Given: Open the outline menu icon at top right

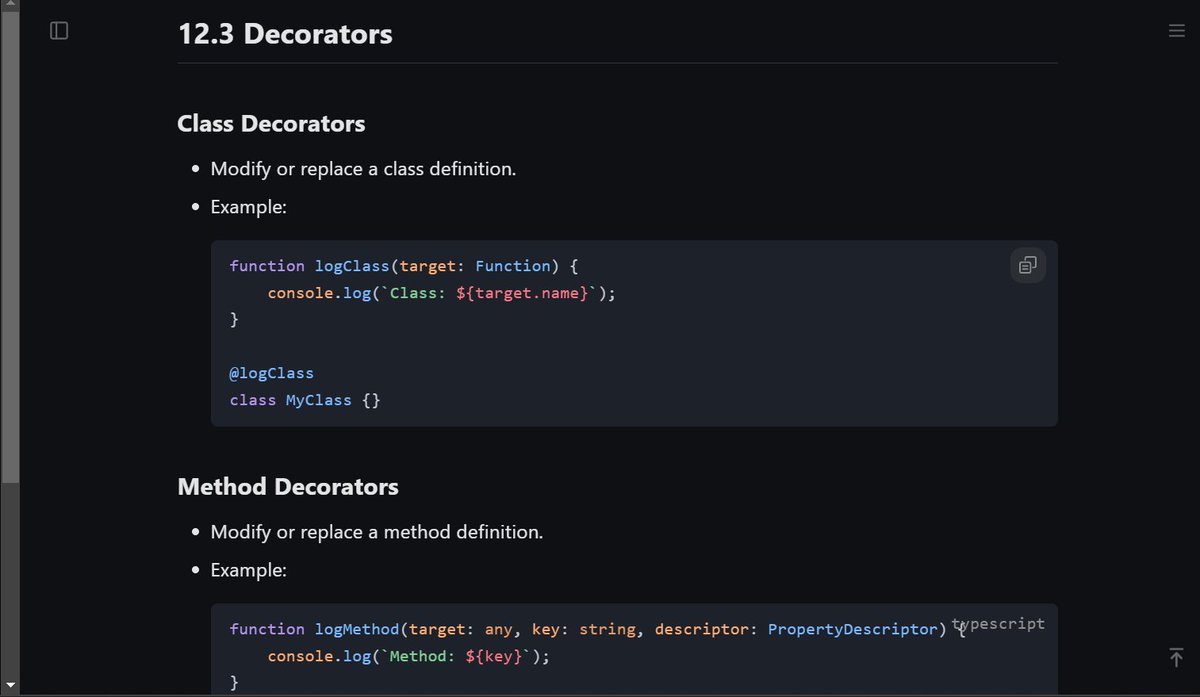Looking at the screenshot, I should [x=1177, y=31].
